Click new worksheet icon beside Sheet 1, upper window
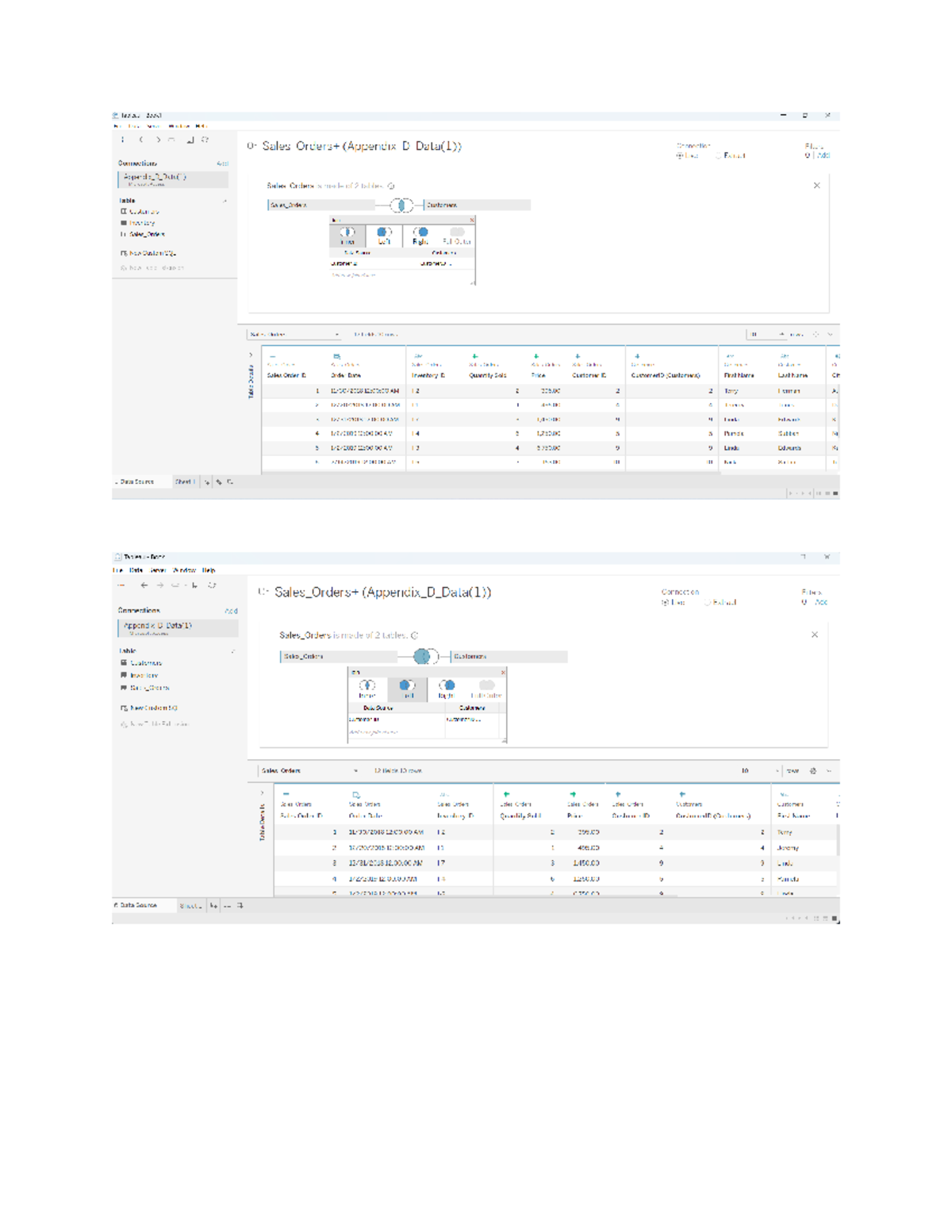This screenshot has height=1232, width=952. 207,482
